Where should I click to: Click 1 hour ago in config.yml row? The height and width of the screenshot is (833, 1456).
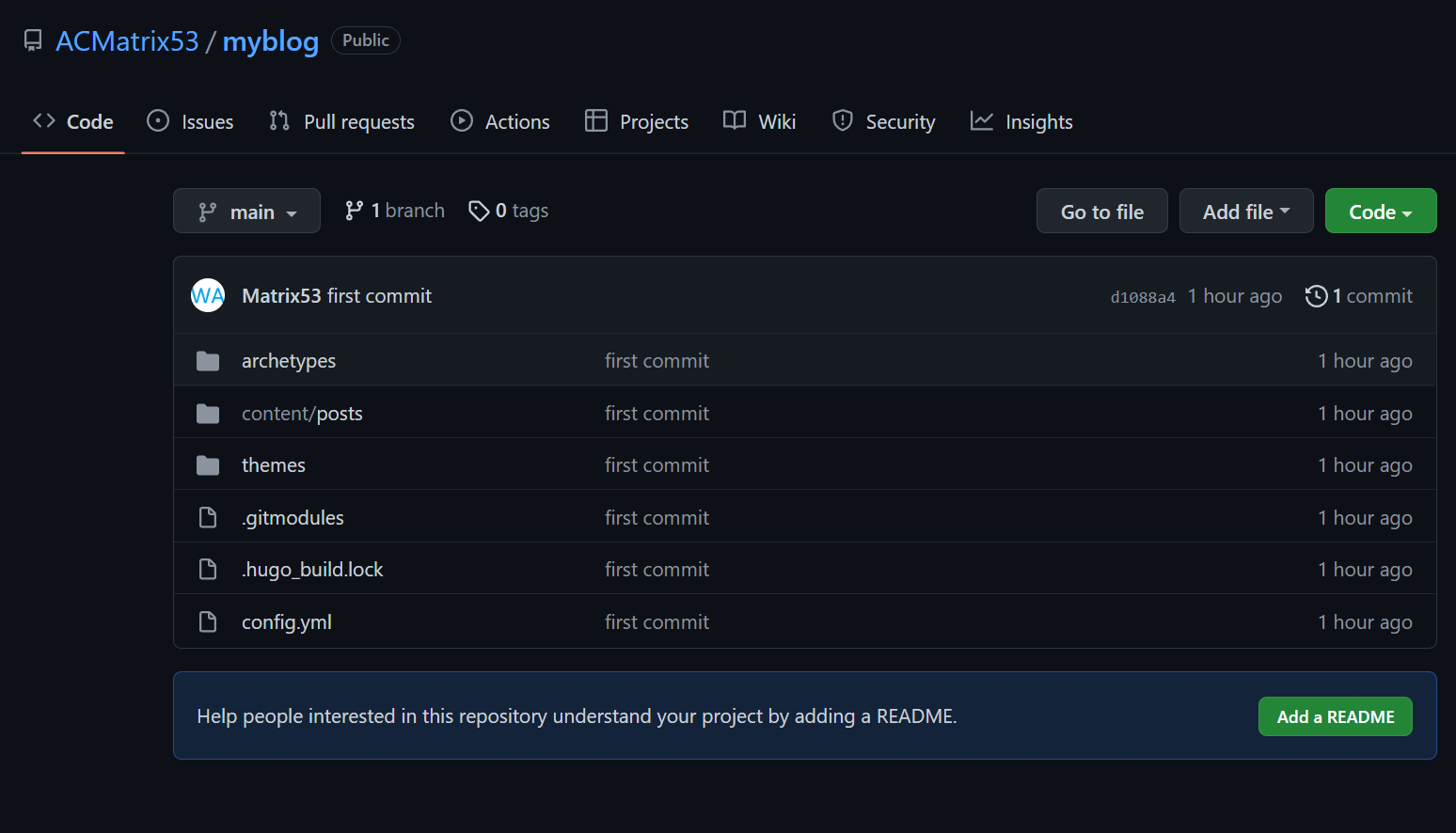tap(1365, 622)
